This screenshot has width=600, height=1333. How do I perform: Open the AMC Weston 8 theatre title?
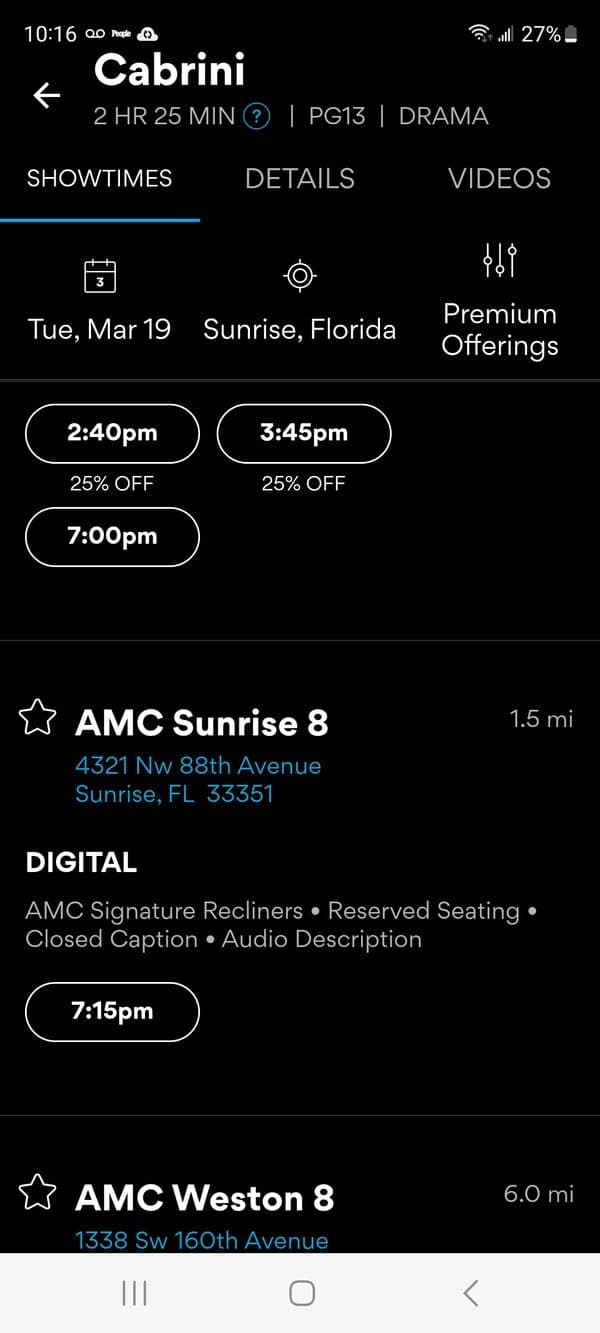coord(205,1197)
